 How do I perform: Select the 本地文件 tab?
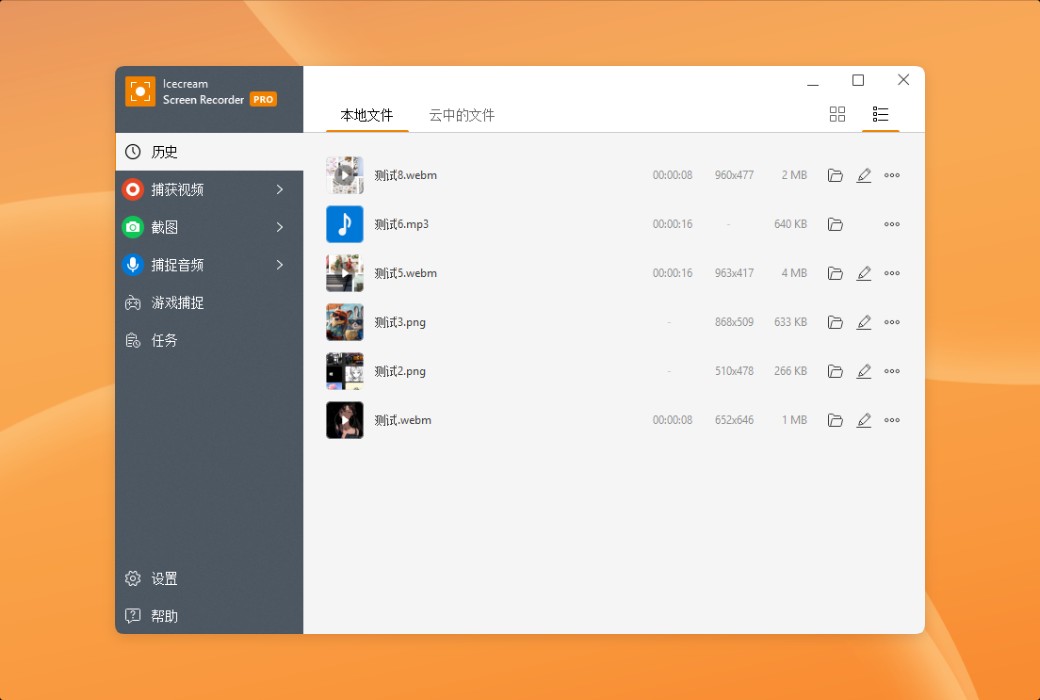click(x=366, y=115)
